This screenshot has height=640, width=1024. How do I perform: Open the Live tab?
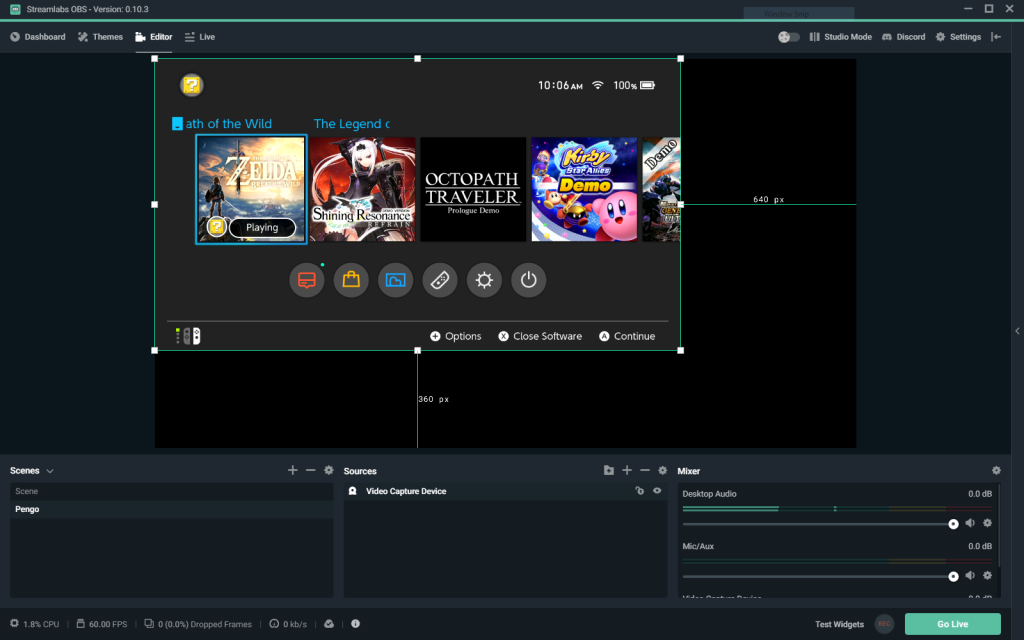click(199, 37)
